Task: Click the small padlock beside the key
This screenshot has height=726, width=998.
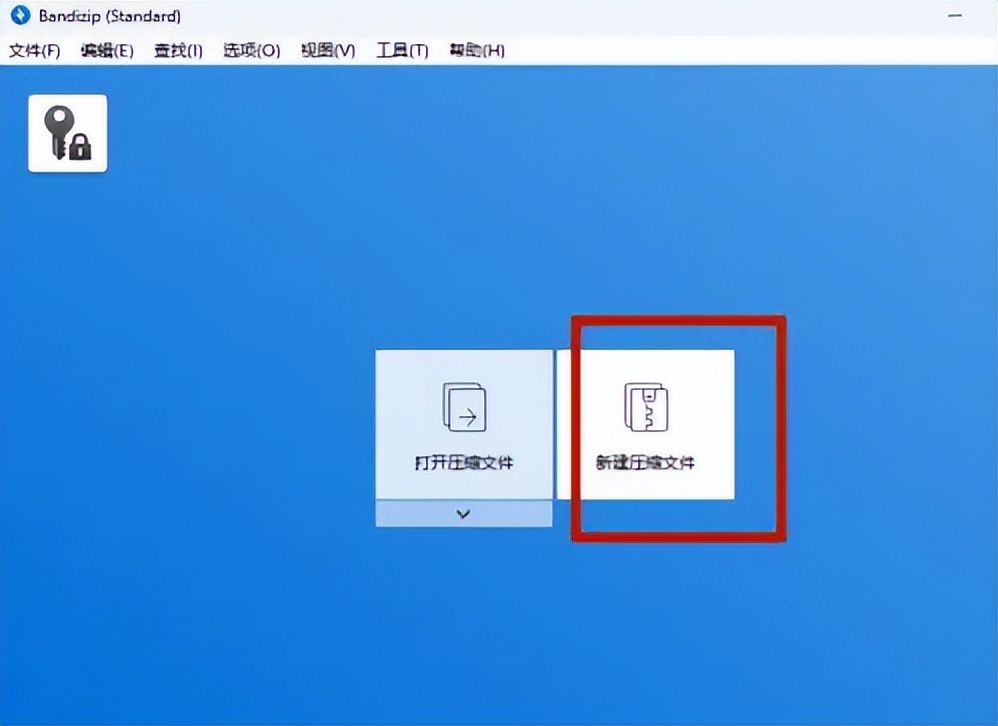Action: tap(80, 146)
